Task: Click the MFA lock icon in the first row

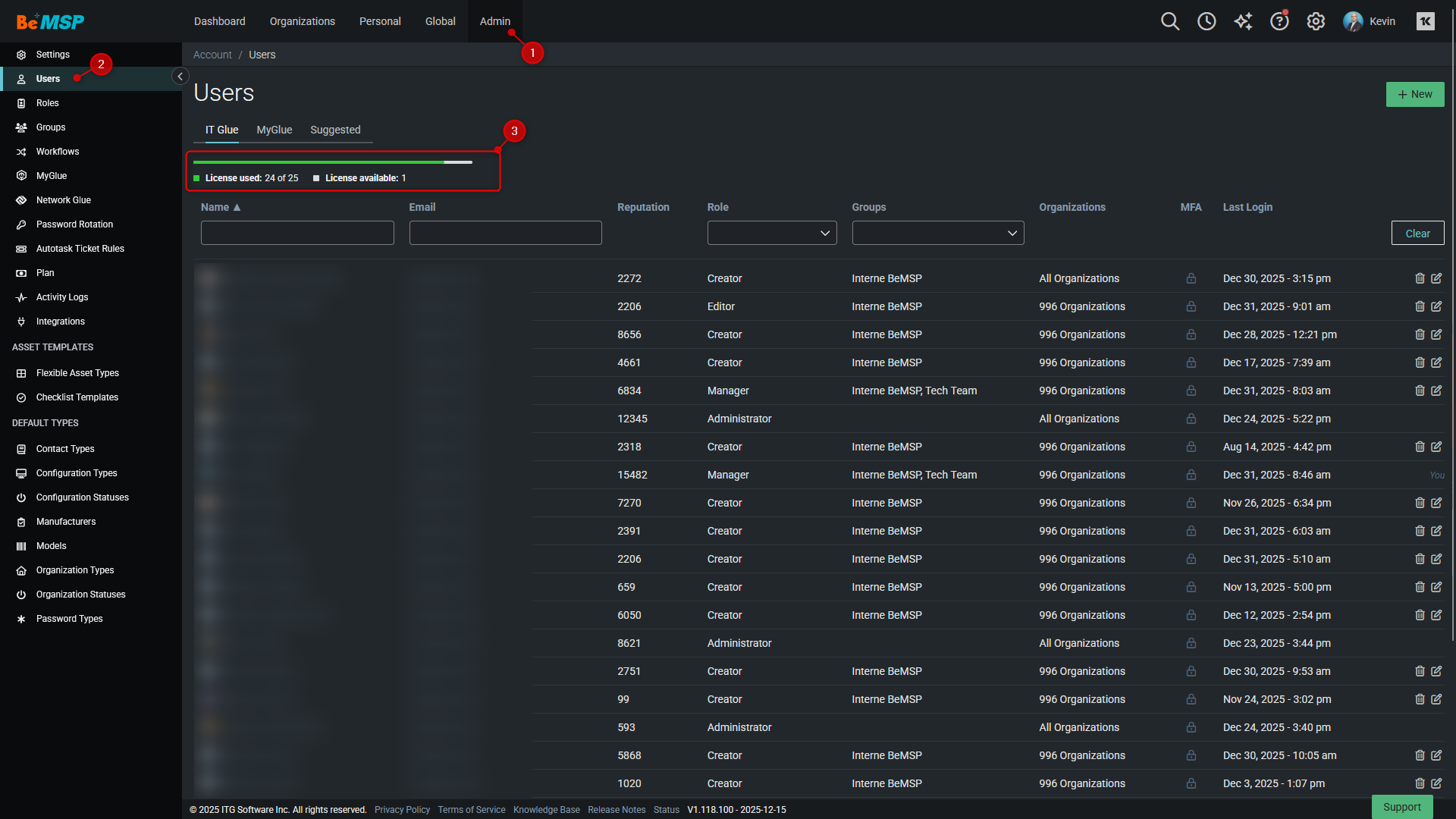Action: 1191,278
